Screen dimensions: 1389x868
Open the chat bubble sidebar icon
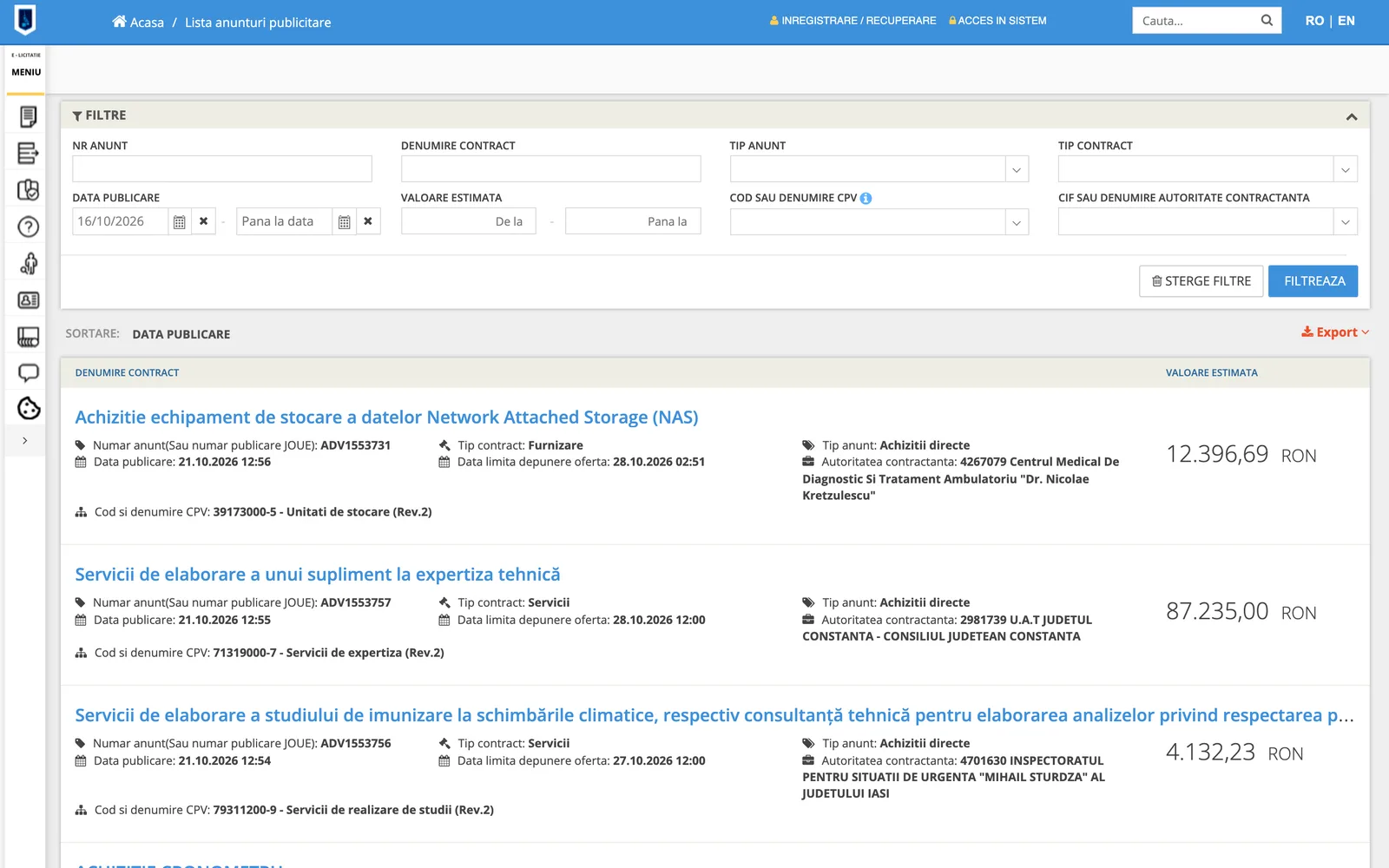[x=28, y=373]
